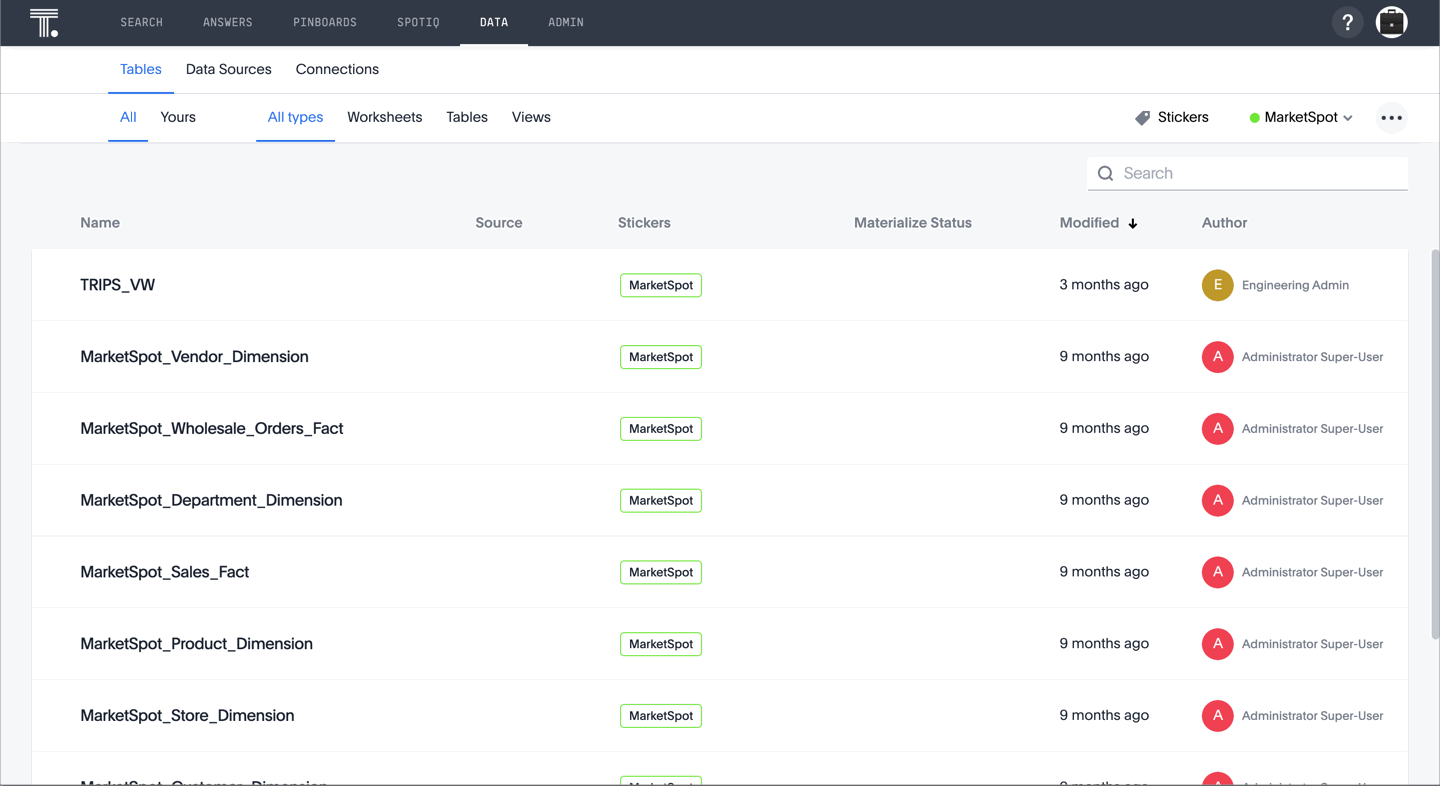
Task: Click the Stickers tag icon
Action: tap(1142, 118)
